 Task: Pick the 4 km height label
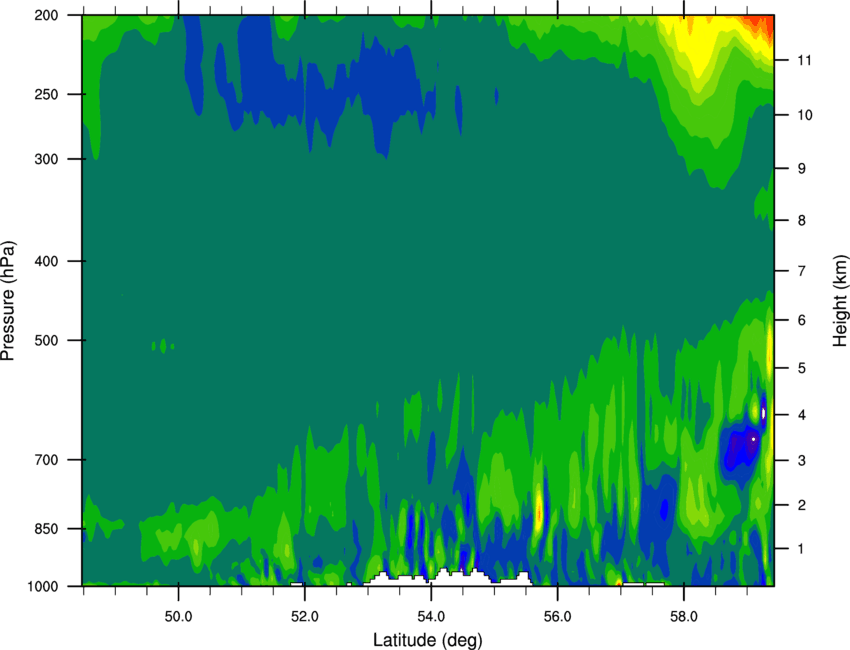pyautogui.click(x=801, y=415)
